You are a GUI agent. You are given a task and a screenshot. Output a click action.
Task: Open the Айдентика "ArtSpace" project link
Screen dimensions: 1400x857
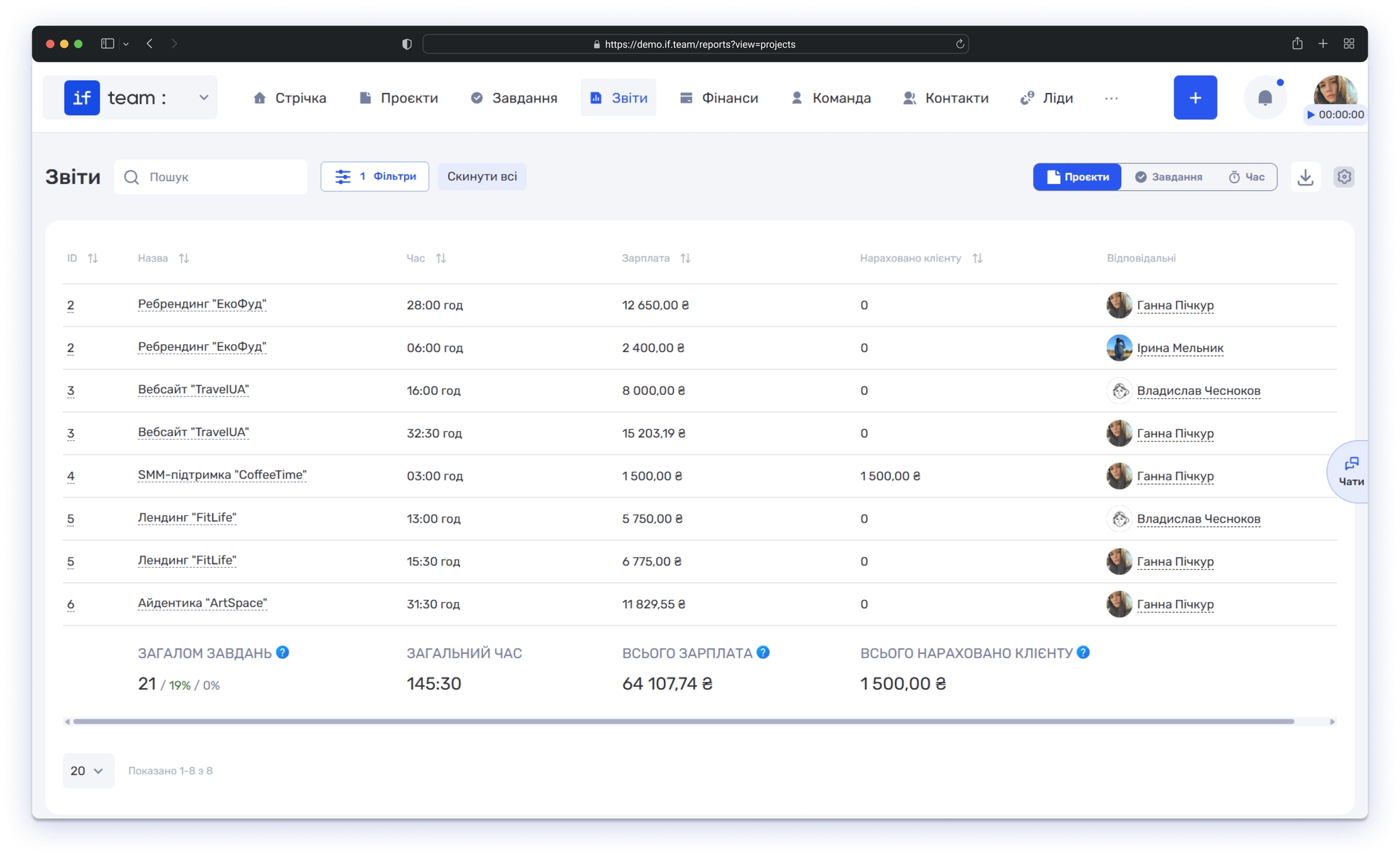(x=202, y=603)
